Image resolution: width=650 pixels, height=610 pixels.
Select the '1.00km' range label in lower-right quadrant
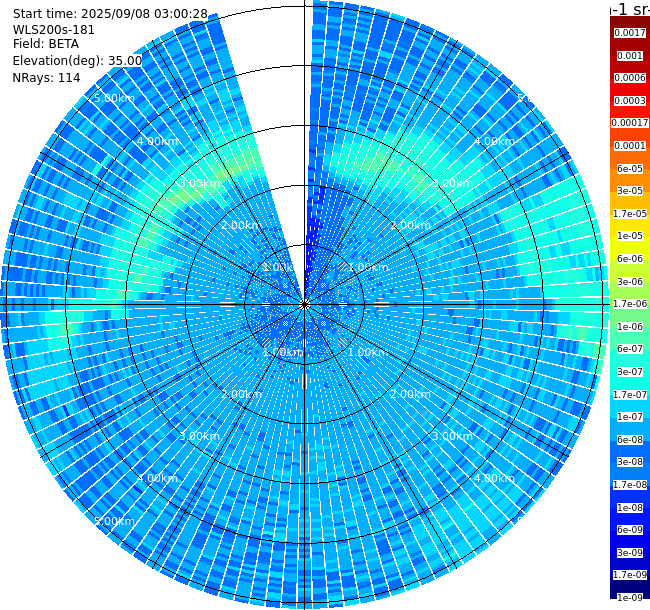(x=368, y=353)
